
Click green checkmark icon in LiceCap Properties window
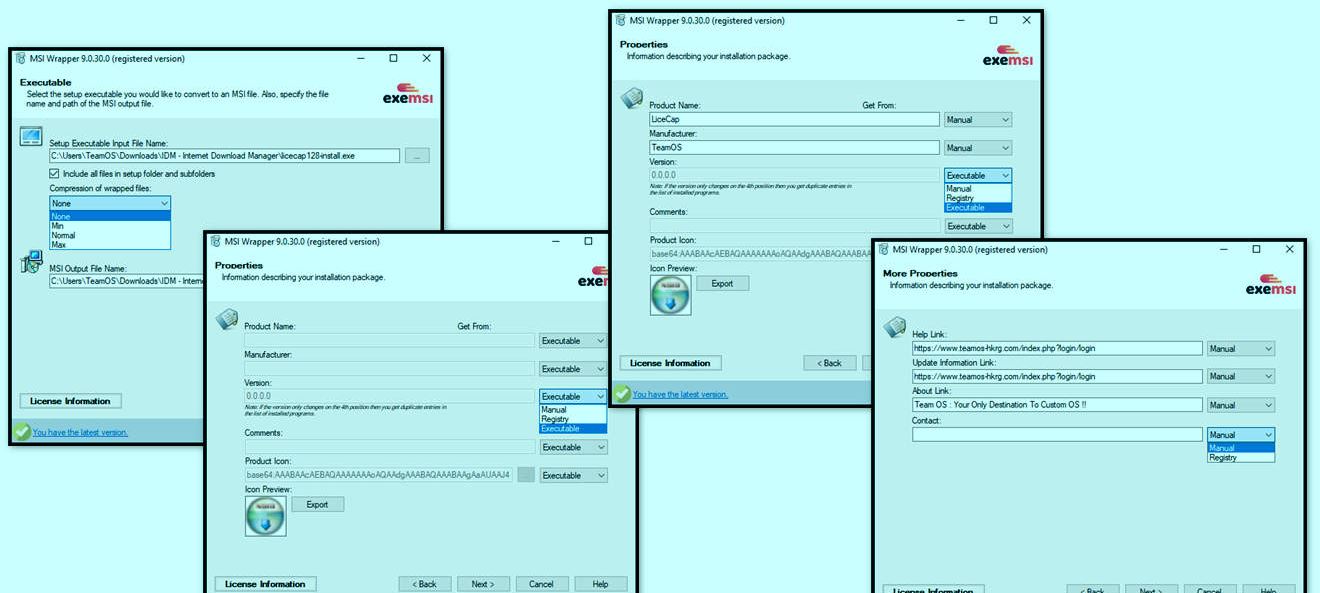(621, 394)
